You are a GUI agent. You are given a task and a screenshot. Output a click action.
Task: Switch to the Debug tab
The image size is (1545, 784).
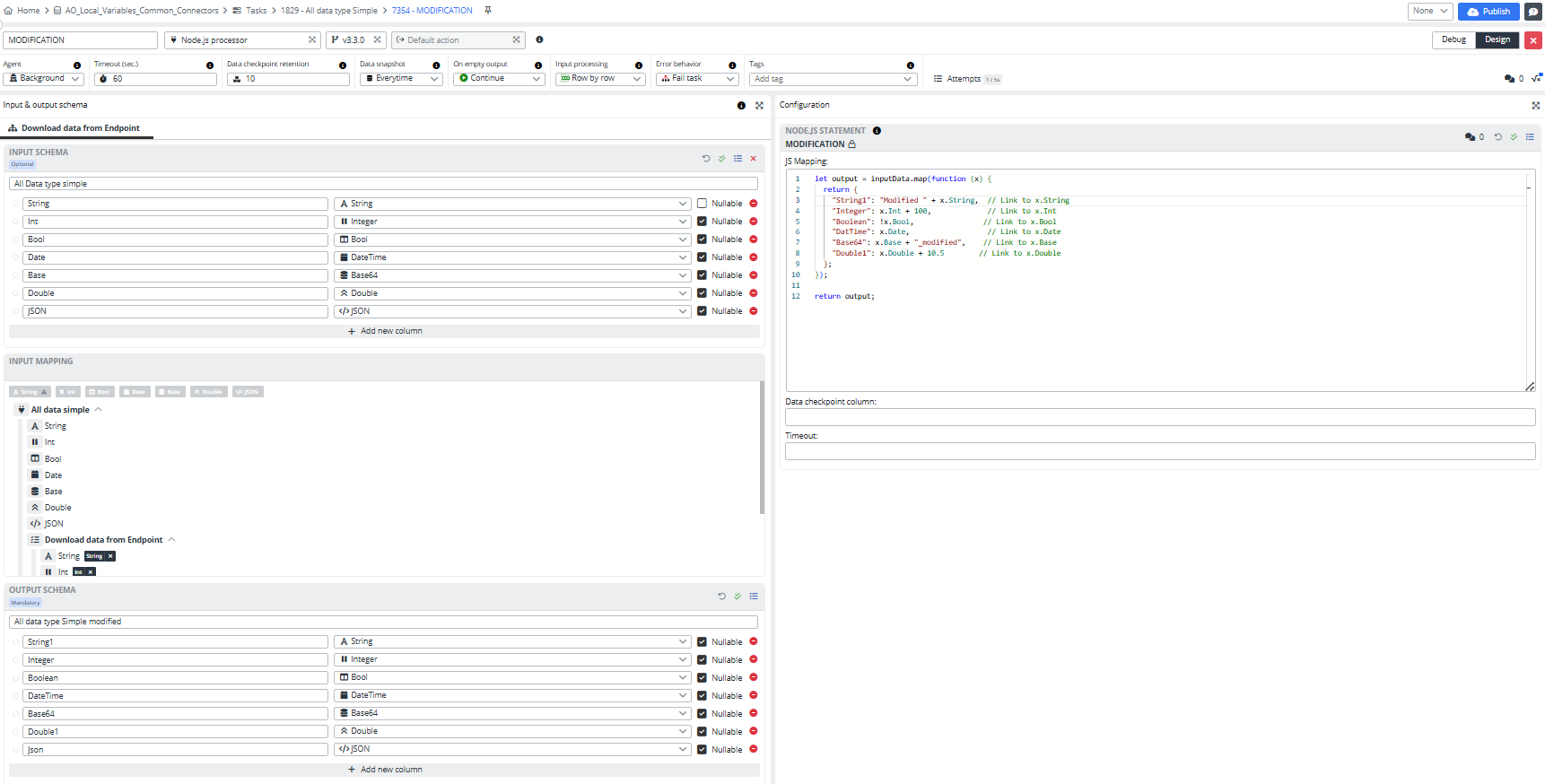1453,39
